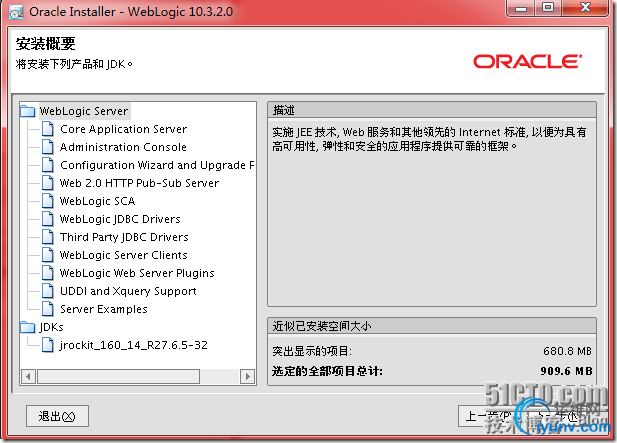617x443 pixels.
Task: Click the WebLogic SCA document icon
Action: [x=48, y=201]
